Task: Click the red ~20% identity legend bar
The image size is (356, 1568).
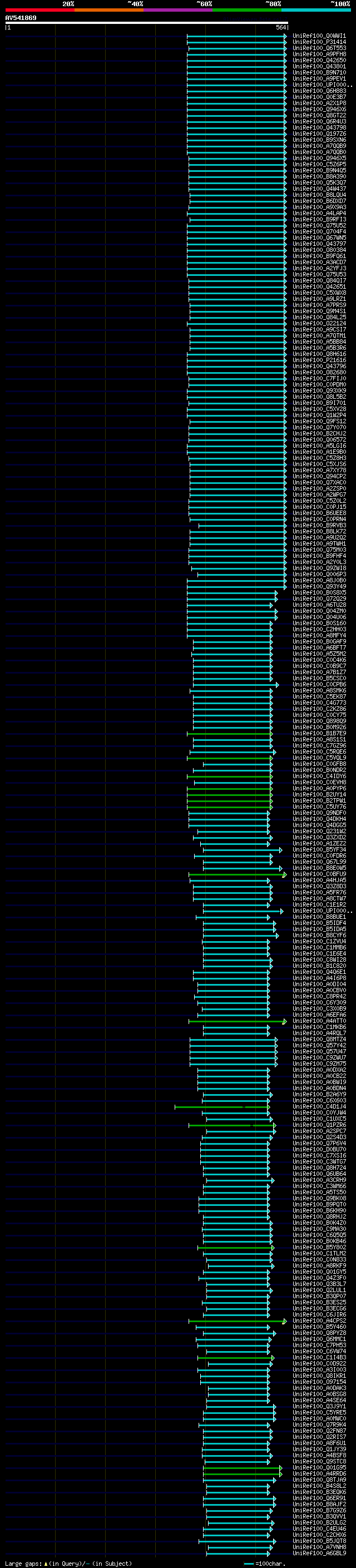Action: pyautogui.click(x=39, y=10)
